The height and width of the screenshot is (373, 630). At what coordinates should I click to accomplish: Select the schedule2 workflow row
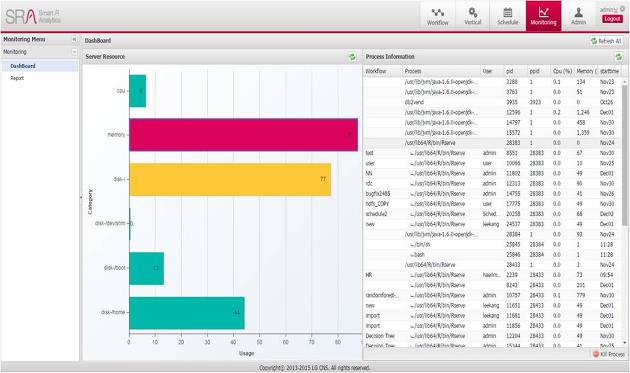[492, 214]
